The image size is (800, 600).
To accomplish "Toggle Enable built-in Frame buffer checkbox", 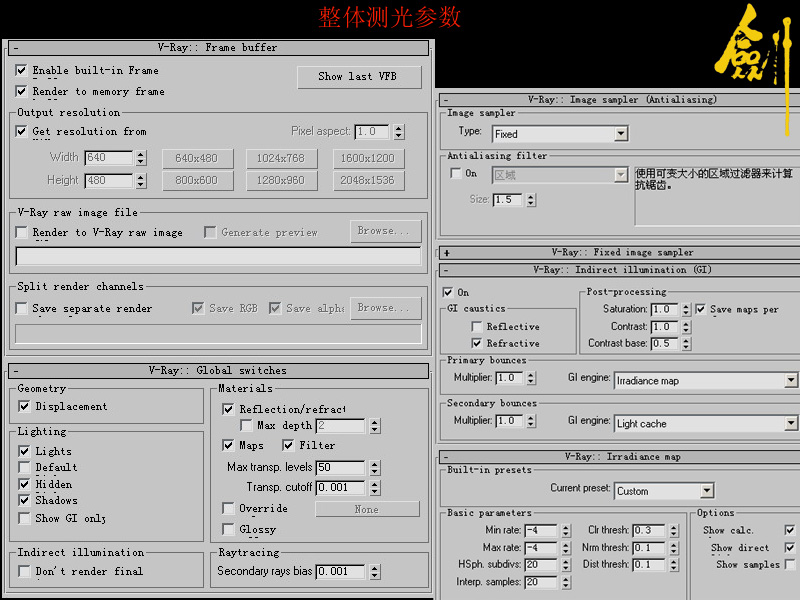I will pos(22,71).
